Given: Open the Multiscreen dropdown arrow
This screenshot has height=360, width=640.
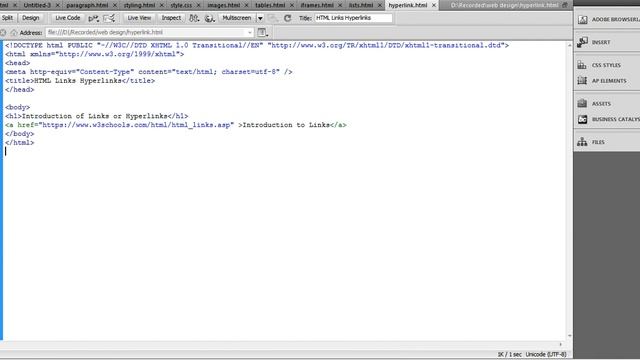Looking at the screenshot, I should click(x=260, y=18).
